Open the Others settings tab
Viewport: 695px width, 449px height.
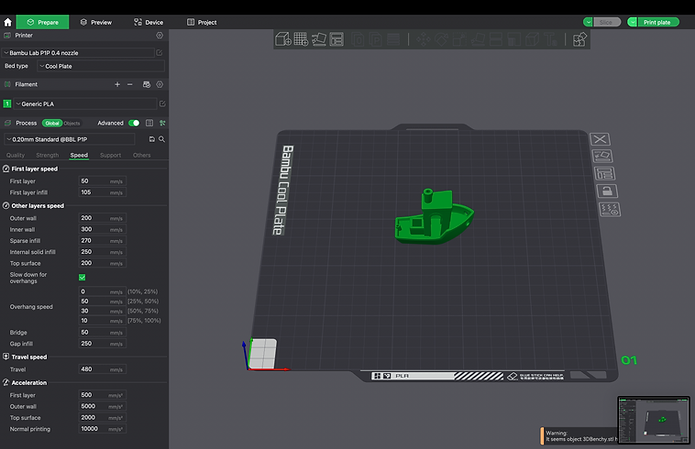coord(142,155)
